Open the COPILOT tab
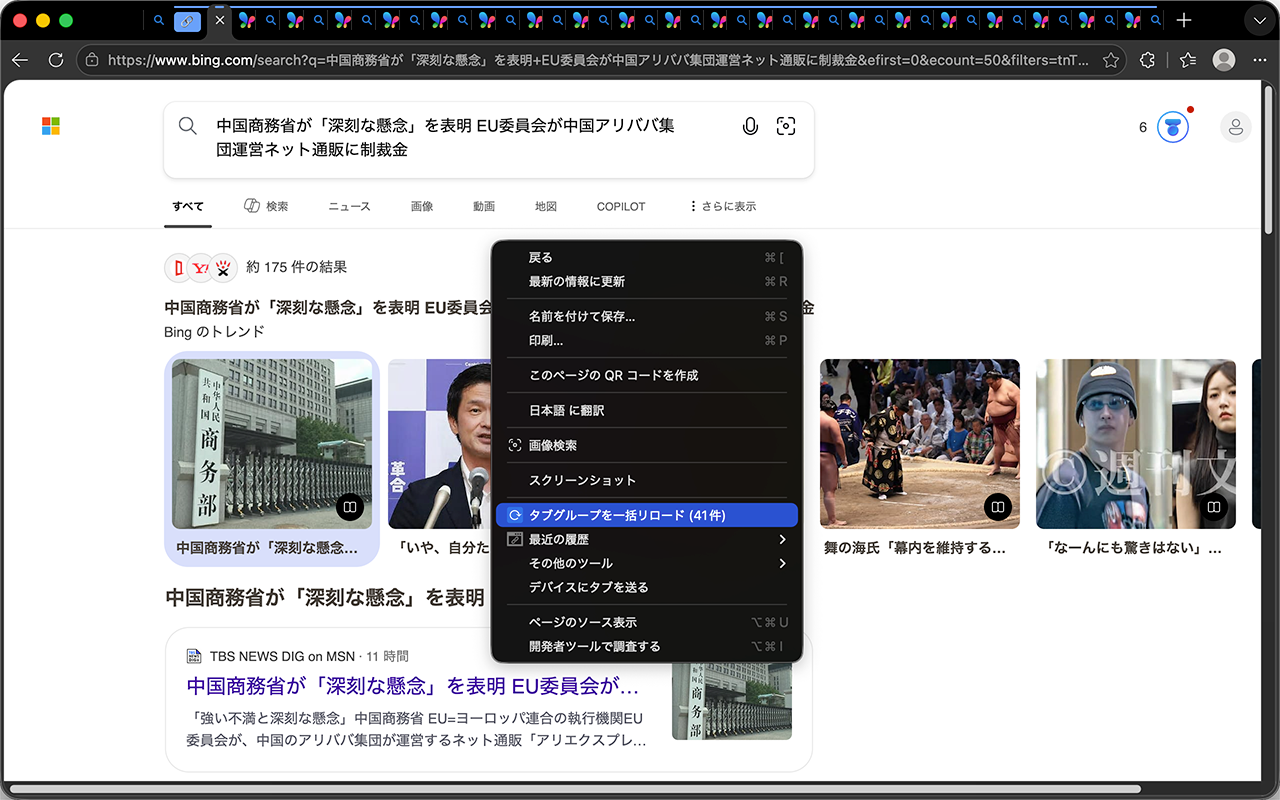This screenshot has width=1280, height=800. [621, 206]
